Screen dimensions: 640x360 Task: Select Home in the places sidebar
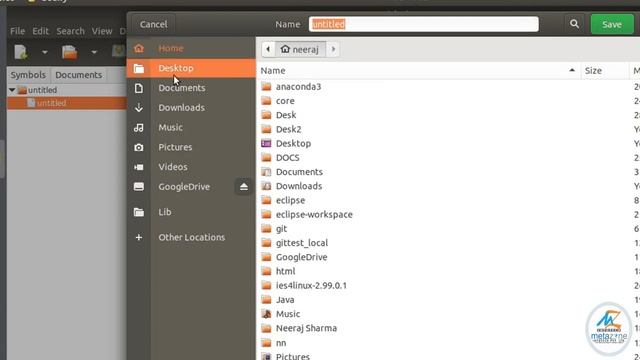pyautogui.click(x=191, y=48)
